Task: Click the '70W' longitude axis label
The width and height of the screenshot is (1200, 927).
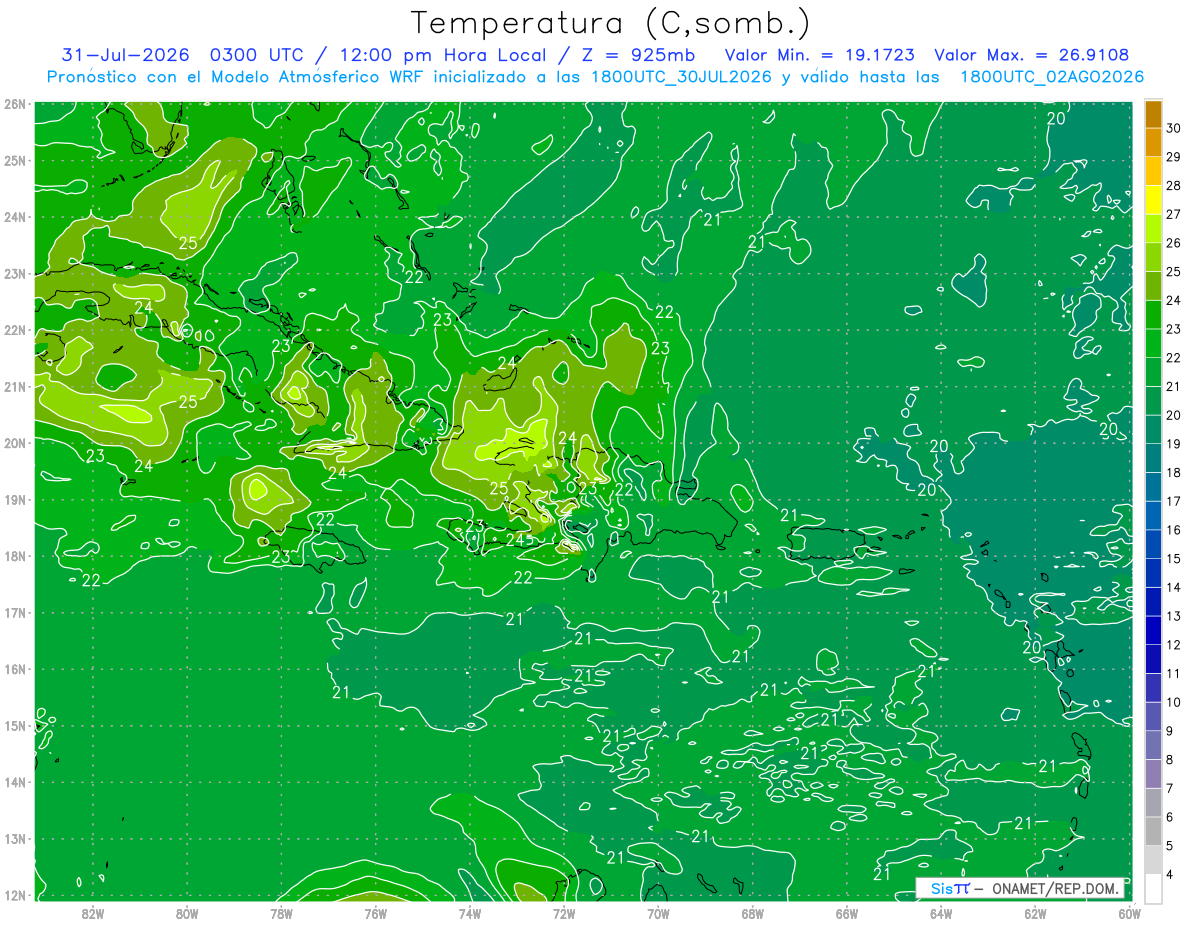Action: (658, 914)
